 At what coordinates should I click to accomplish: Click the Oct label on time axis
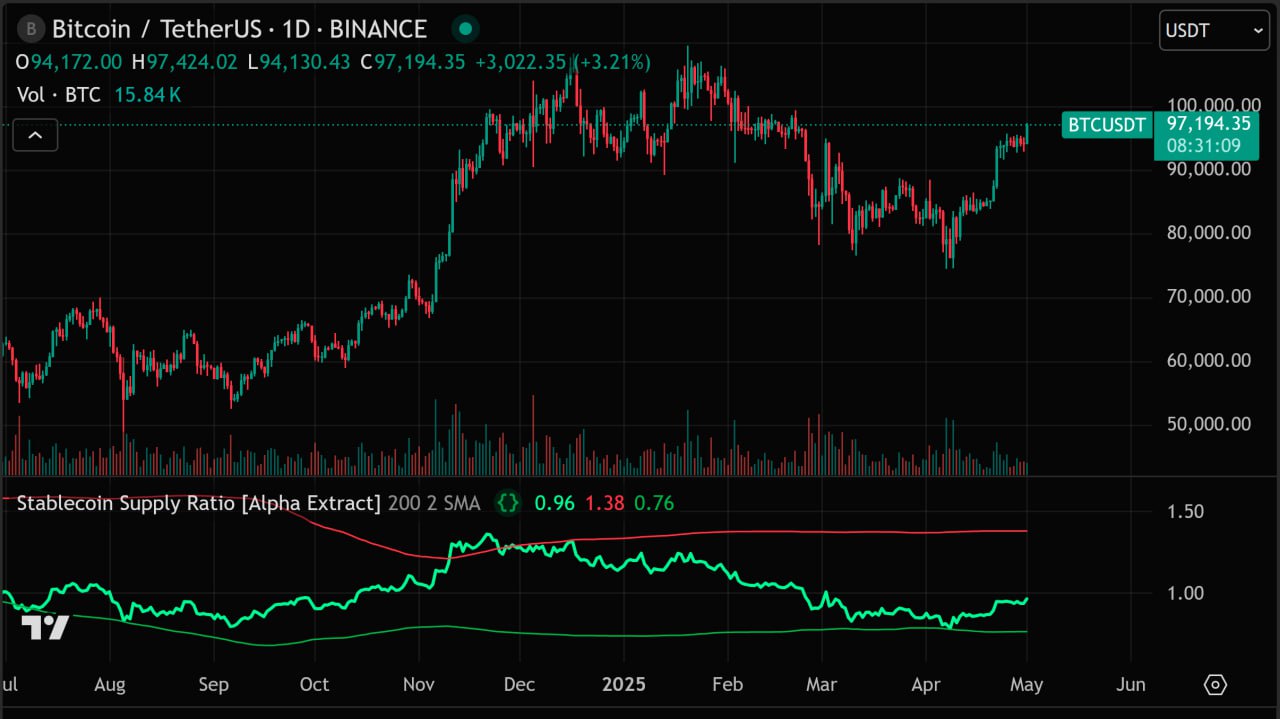(314, 685)
